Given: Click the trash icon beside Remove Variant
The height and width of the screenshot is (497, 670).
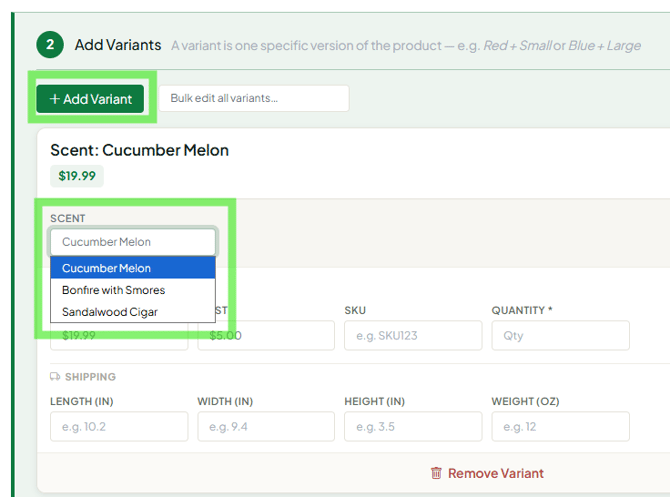Looking at the screenshot, I should coord(436,473).
